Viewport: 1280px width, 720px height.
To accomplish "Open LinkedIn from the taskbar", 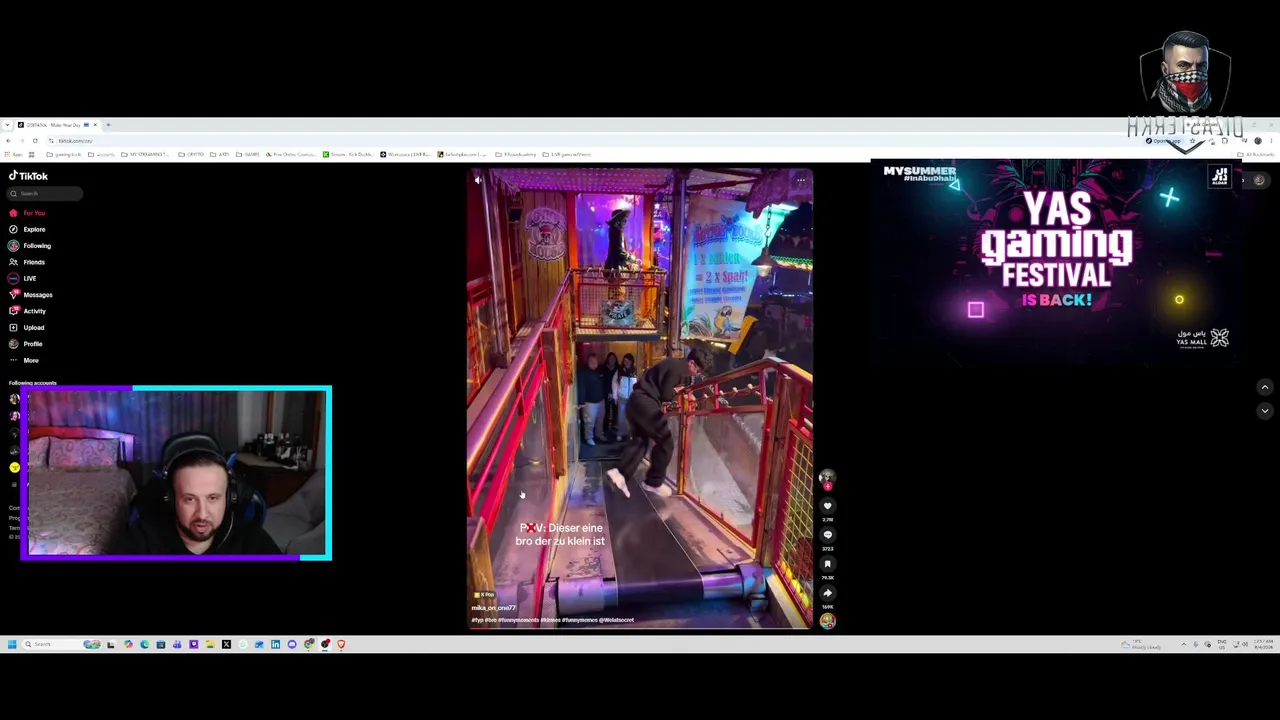I will (x=276, y=644).
